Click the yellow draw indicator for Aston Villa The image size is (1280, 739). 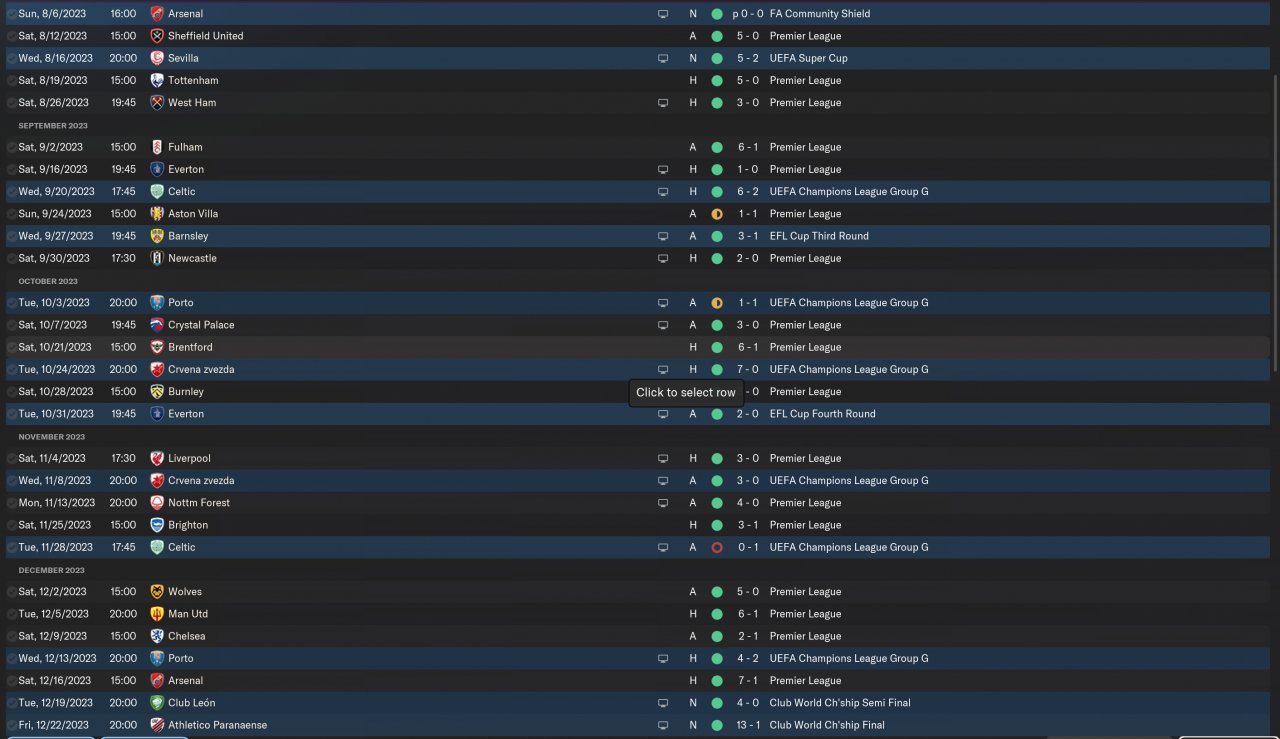click(x=717, y=214)
